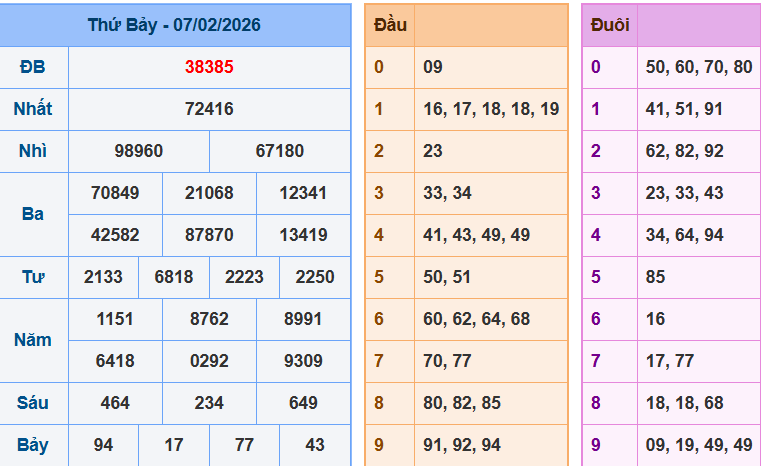Click third prize number 13419
This screenshot has width=761, height=466.
tap(303, 235)
